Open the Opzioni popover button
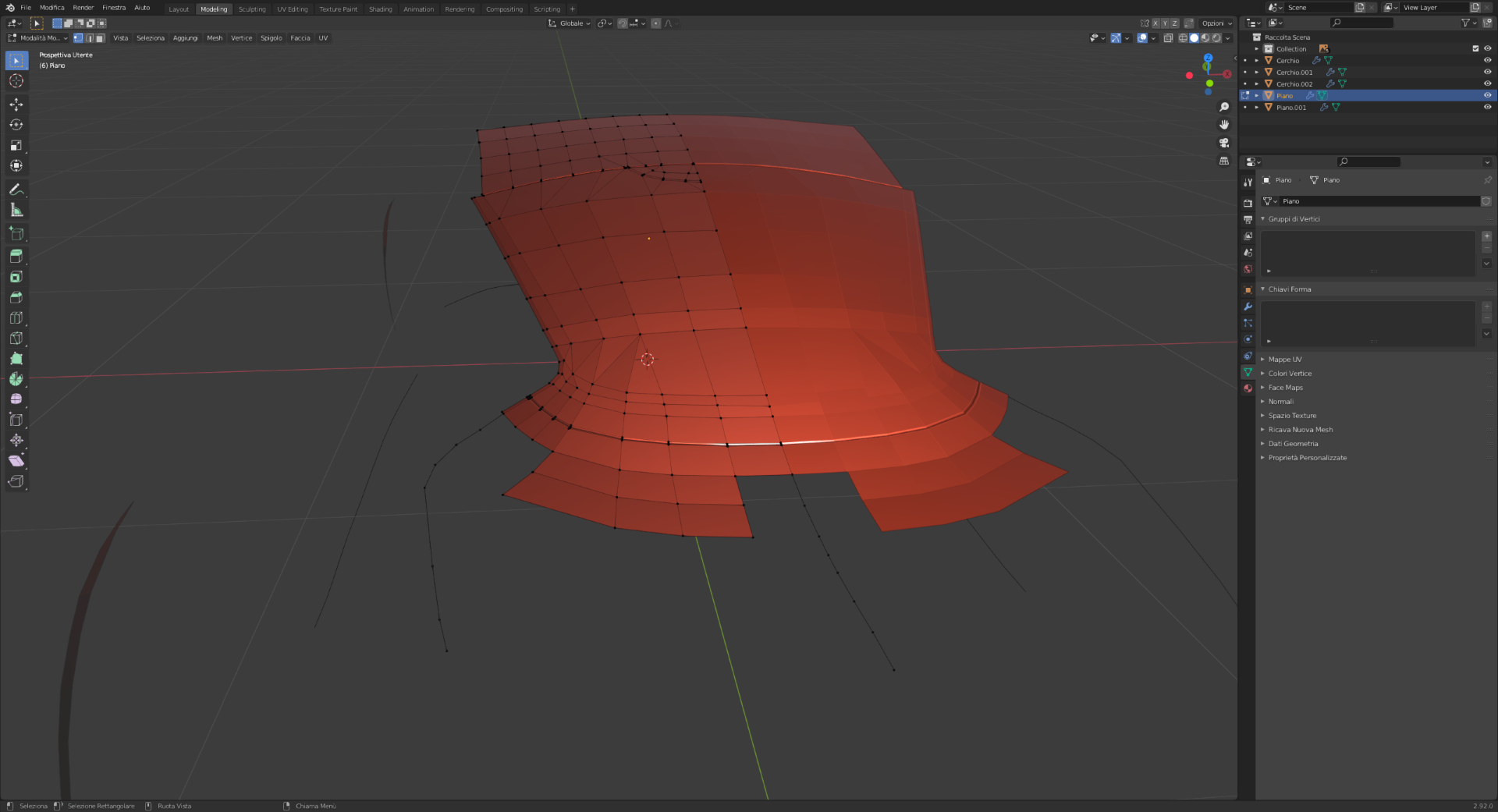Image resolution: width=1498 pixels, height=812 pixels. [1216, 23]
